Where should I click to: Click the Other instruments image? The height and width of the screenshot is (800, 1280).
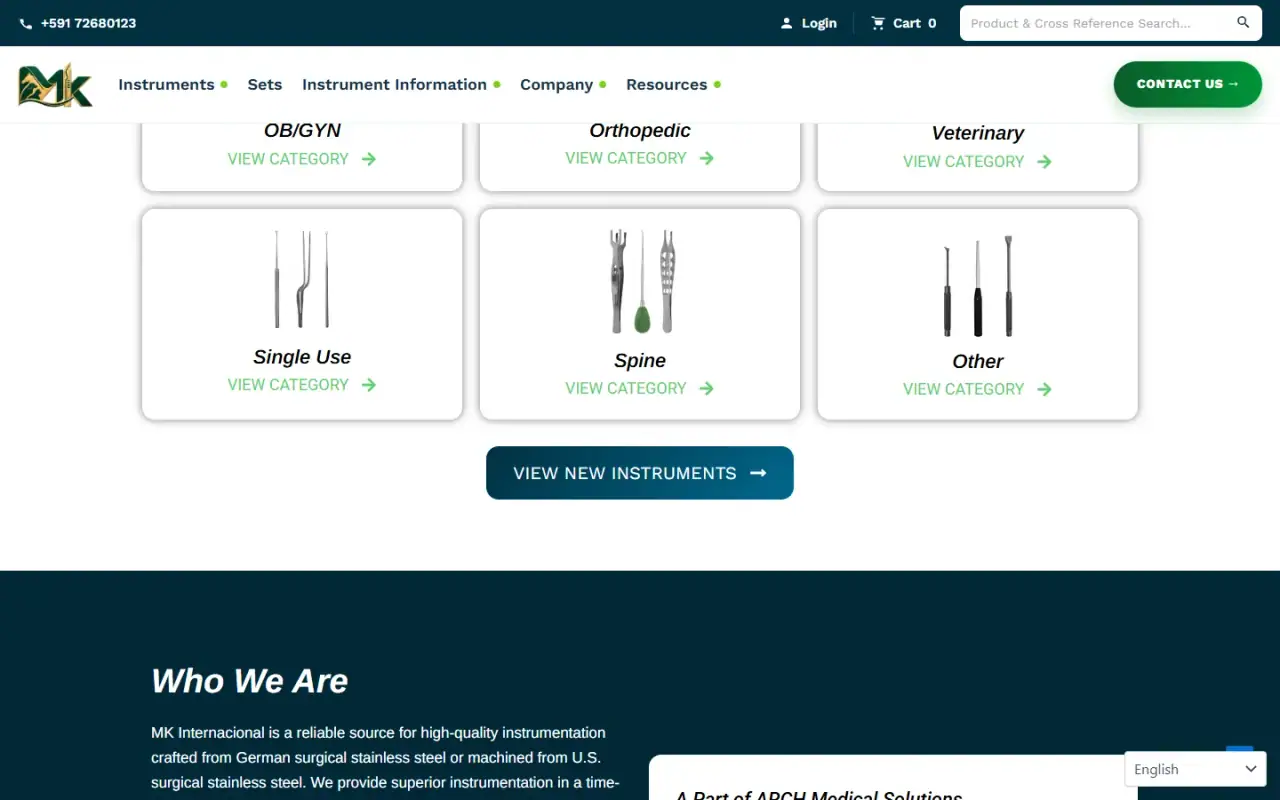click(978, 286)
